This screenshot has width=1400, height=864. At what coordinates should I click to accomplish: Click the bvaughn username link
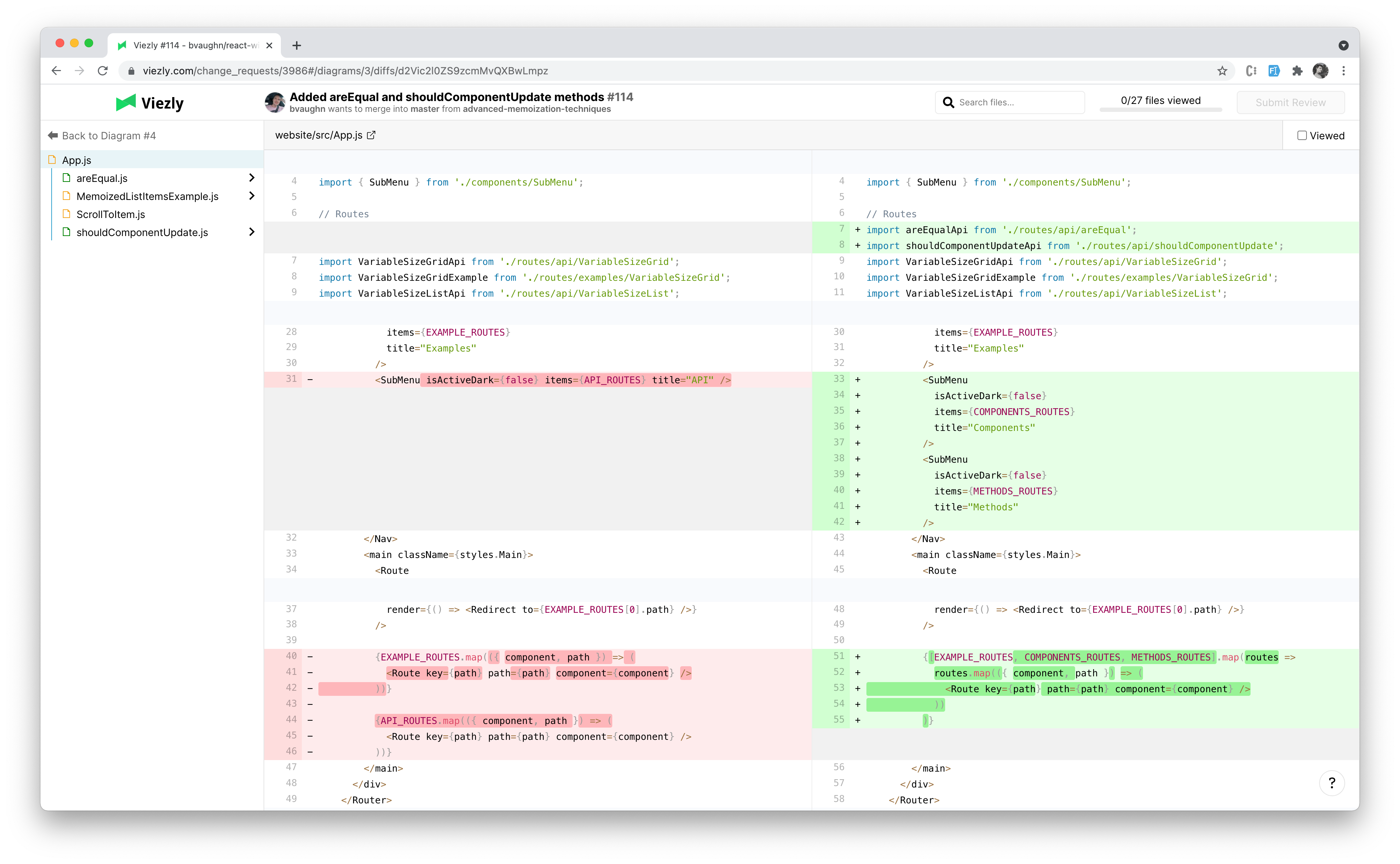pos(308,109)
